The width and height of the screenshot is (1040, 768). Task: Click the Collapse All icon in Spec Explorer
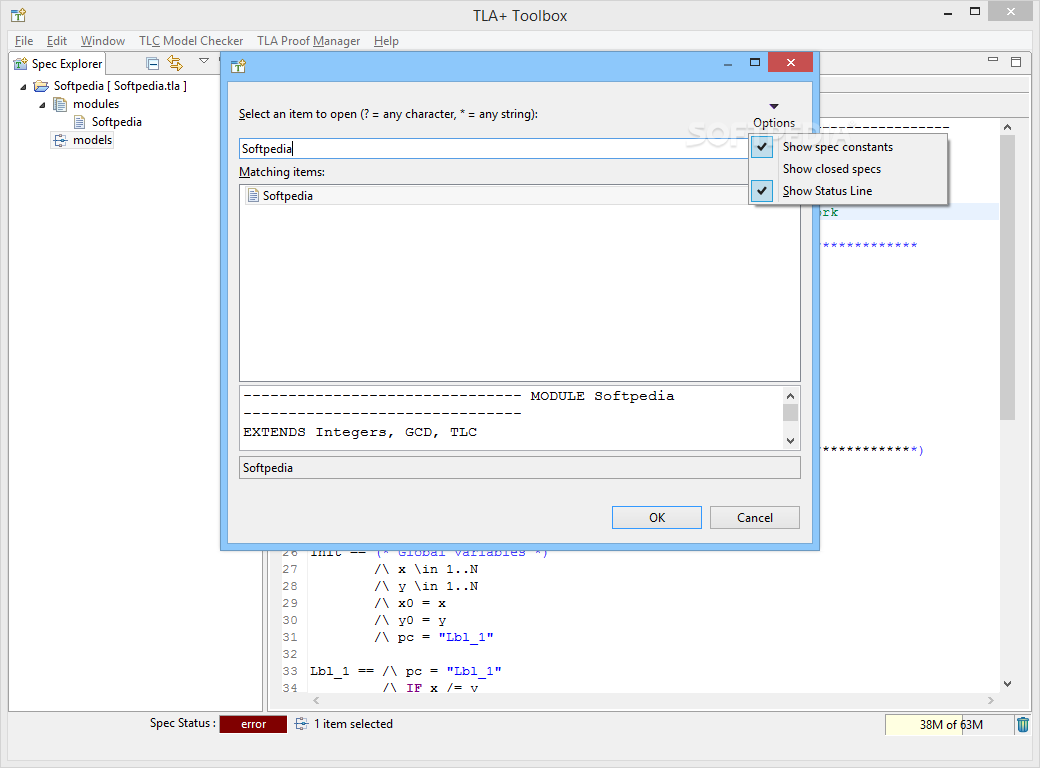point(153,64)
